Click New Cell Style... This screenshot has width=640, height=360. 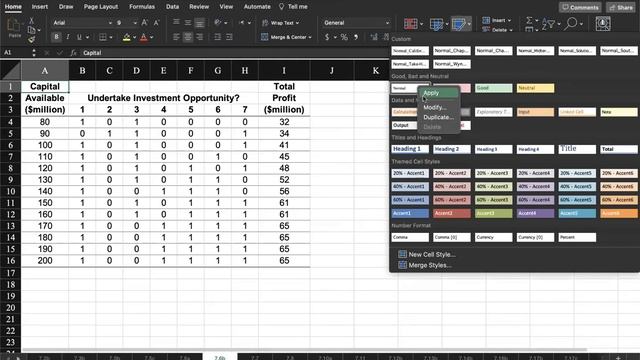[x=427, y=254]
